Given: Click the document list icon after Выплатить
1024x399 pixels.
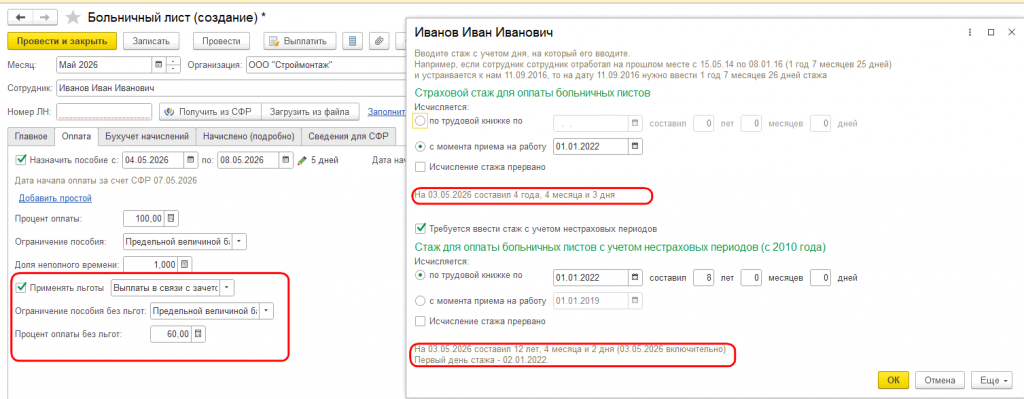Looking at the screenshot, I should click(353, 40).
